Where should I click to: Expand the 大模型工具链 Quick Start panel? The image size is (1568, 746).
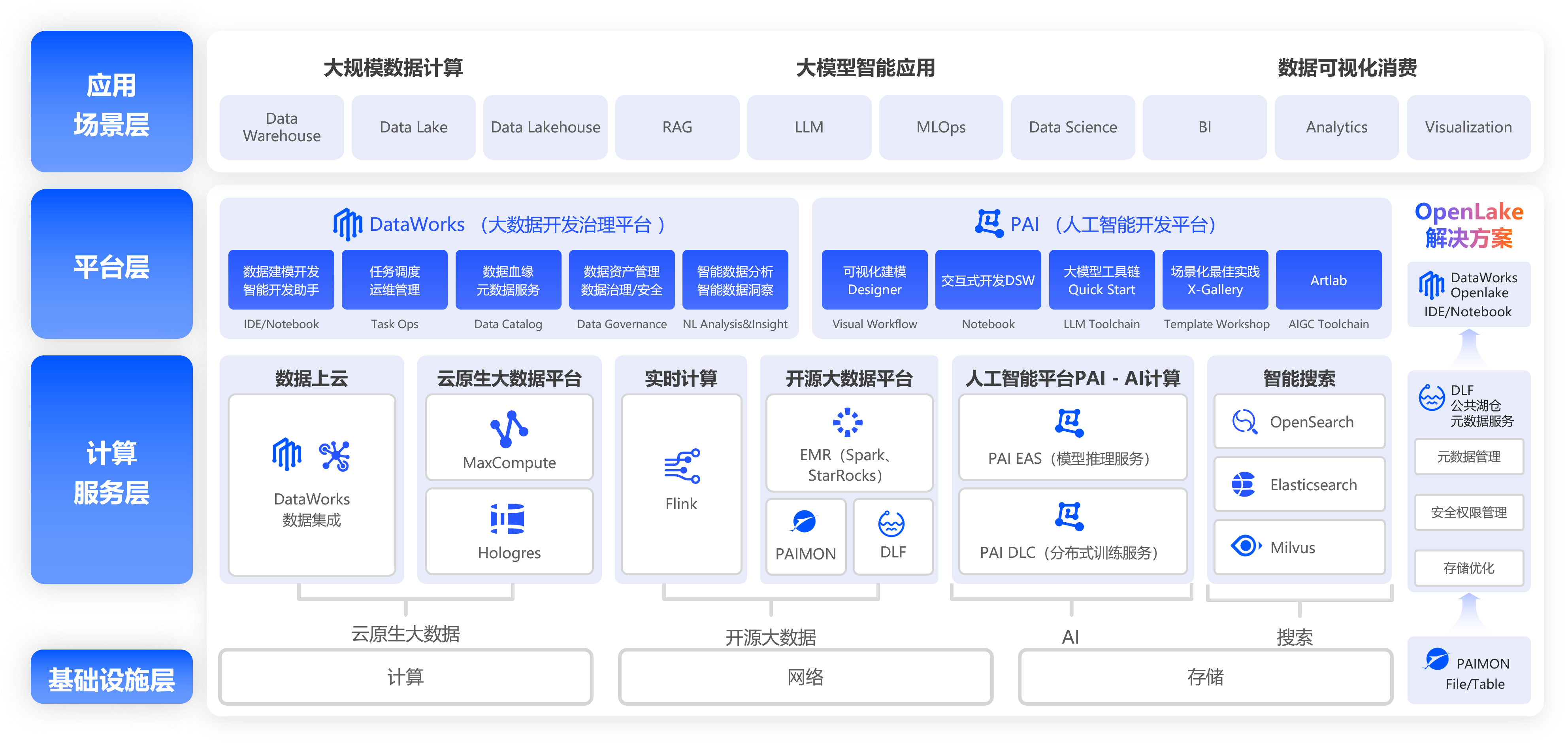tap(1102, 280)
